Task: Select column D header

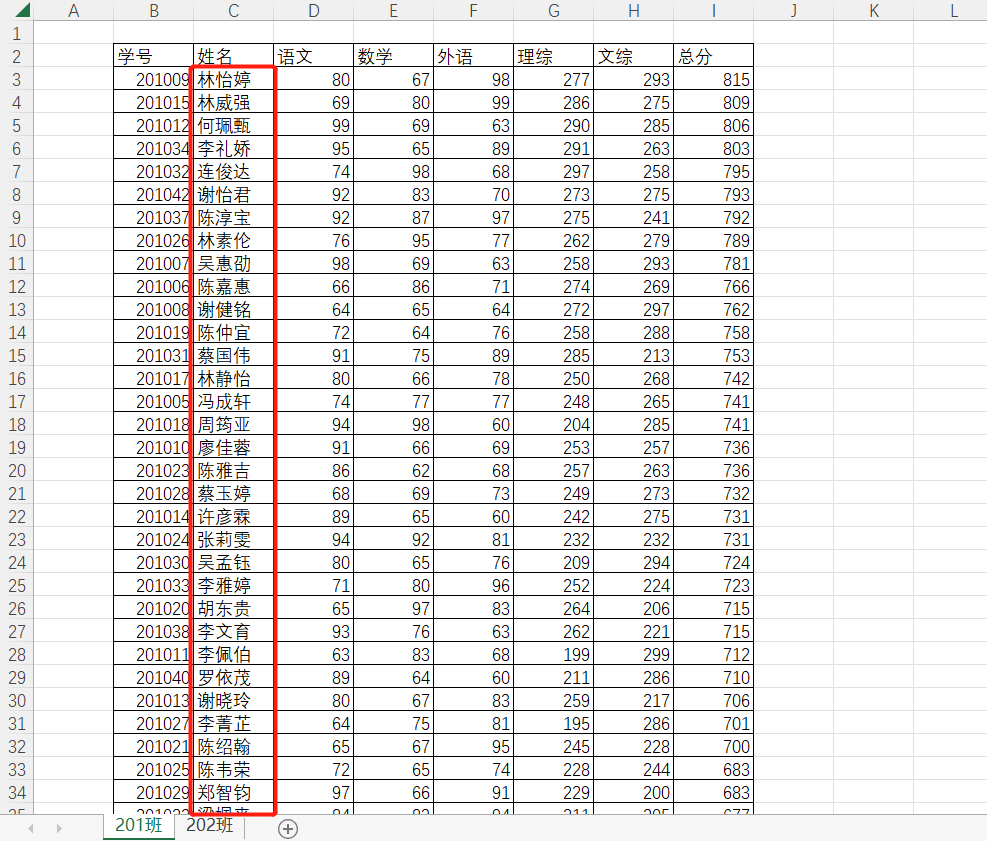Action: point(313,11)
